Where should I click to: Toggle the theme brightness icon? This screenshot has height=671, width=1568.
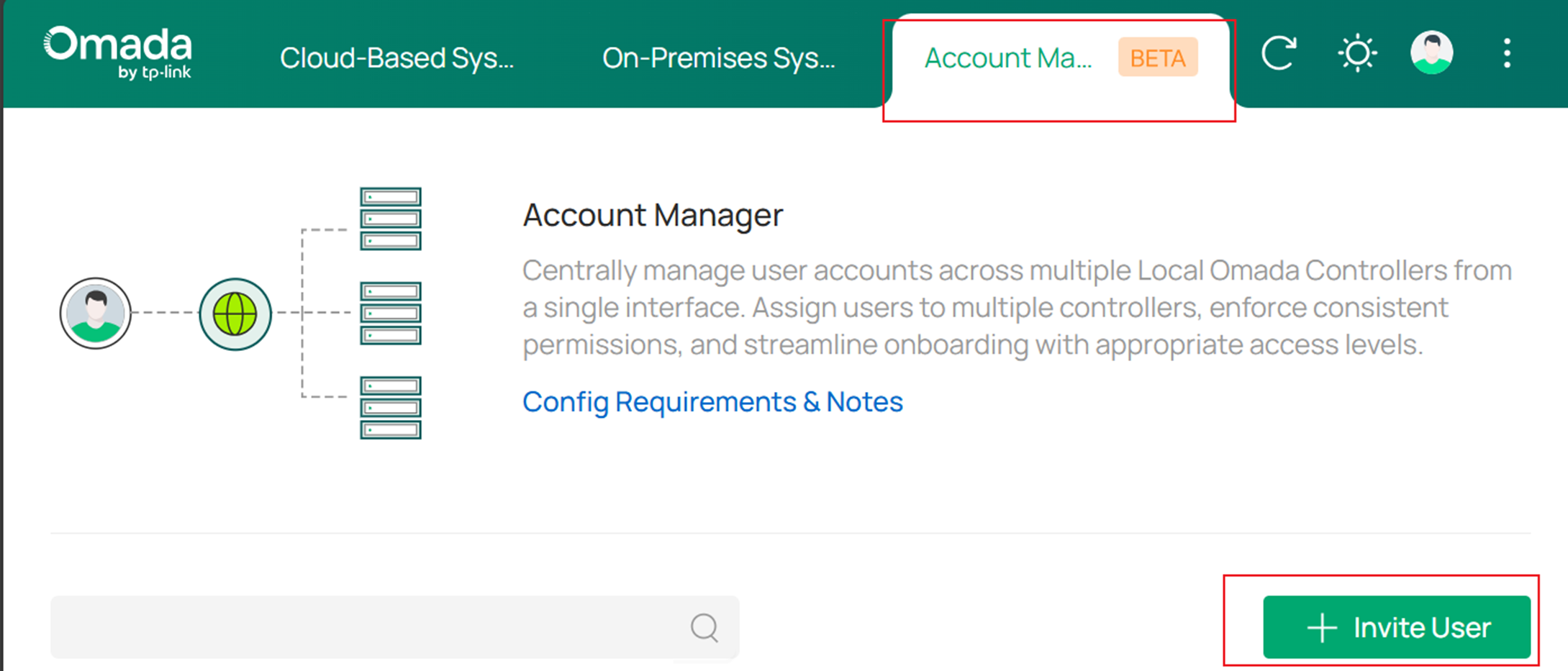tap(1357, 52)
